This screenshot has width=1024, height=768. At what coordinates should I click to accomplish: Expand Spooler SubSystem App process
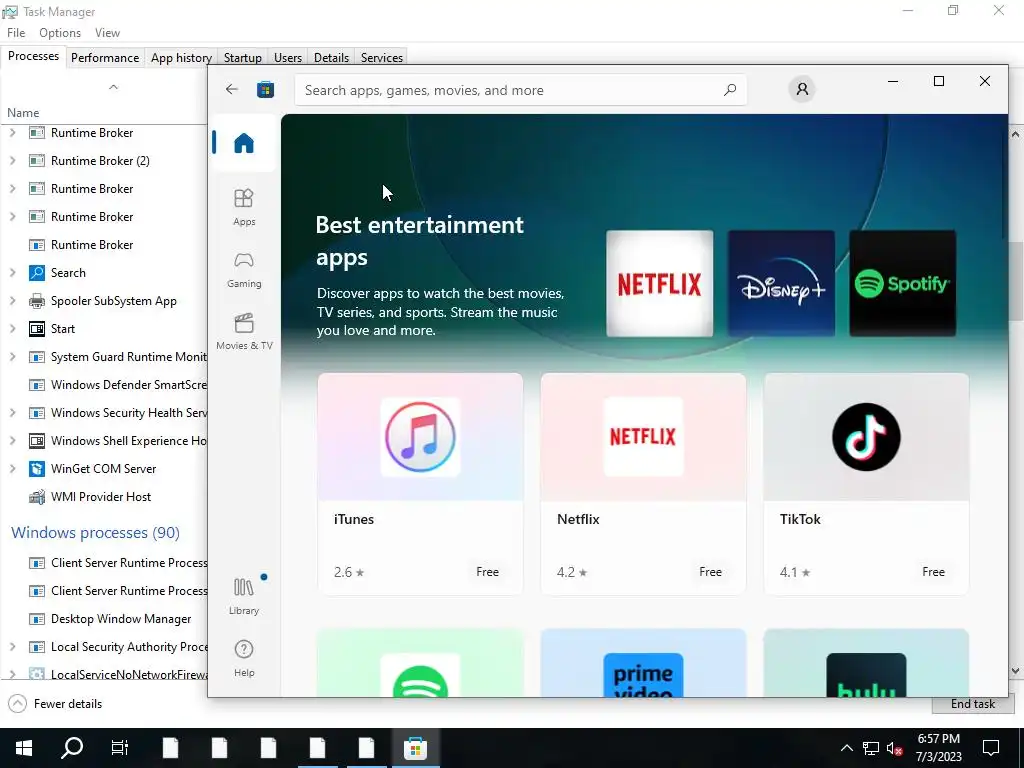tap(12, 300)
